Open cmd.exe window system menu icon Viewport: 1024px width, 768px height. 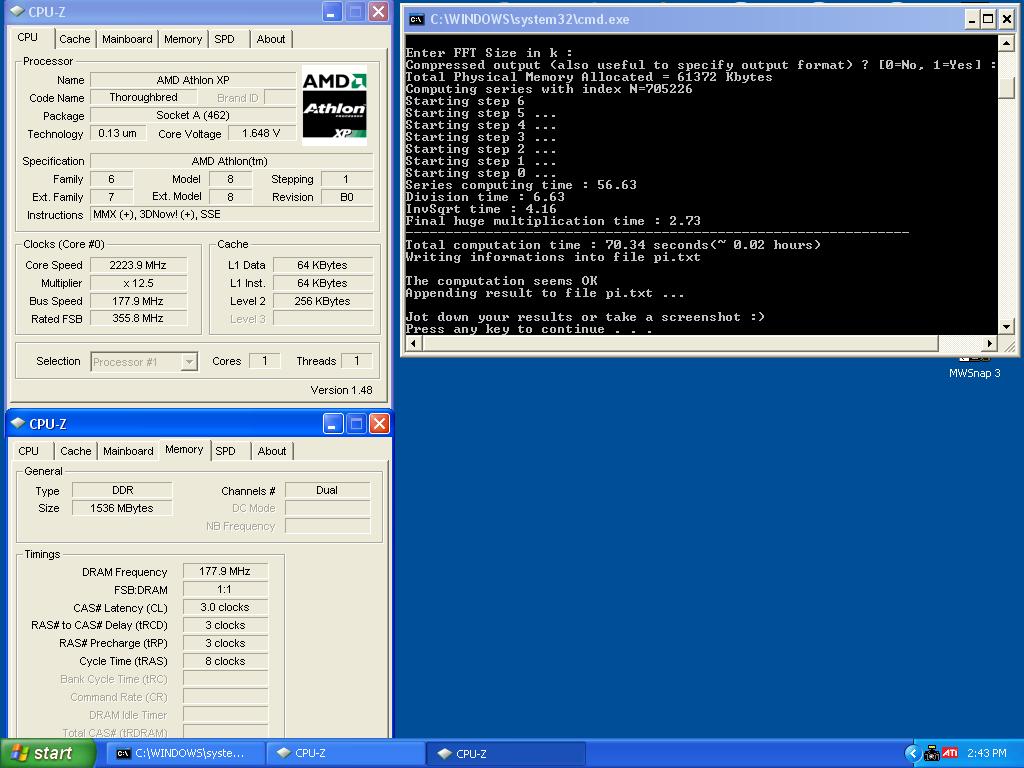[x=417, y=20]
